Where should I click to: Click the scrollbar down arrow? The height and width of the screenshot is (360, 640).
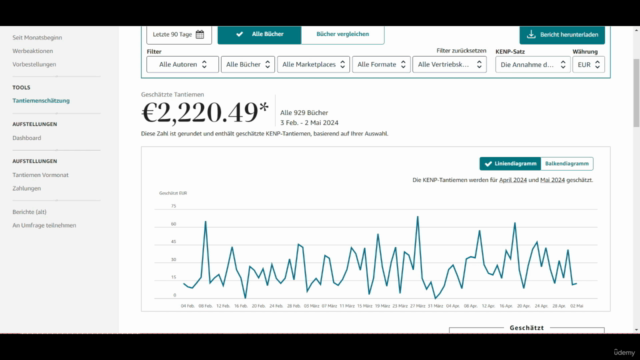coord(636,329)
